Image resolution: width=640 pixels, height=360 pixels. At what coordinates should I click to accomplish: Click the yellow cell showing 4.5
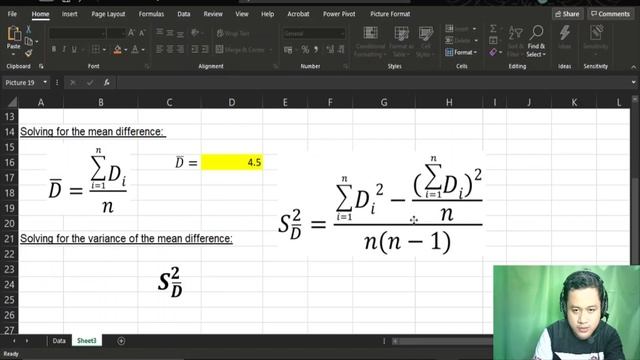231,162
